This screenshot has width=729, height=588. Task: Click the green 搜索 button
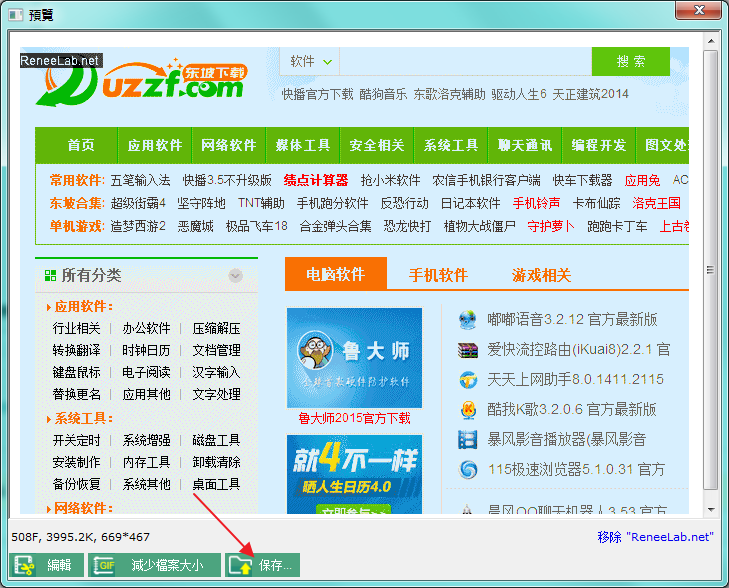click(x=631, y=61)
